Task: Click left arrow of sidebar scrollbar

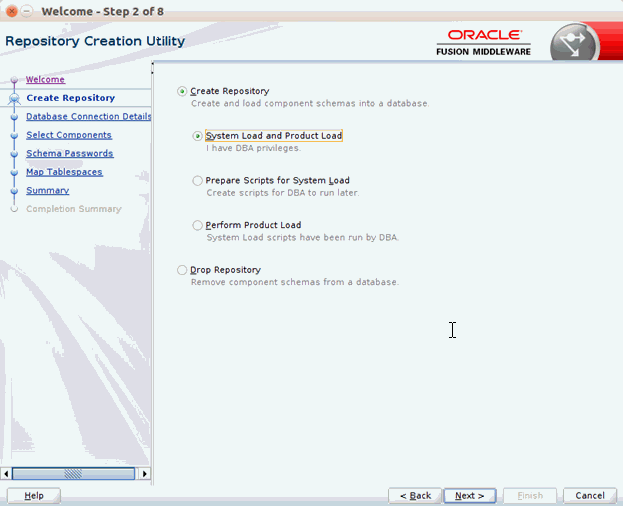Action: [x=6, y=473]
